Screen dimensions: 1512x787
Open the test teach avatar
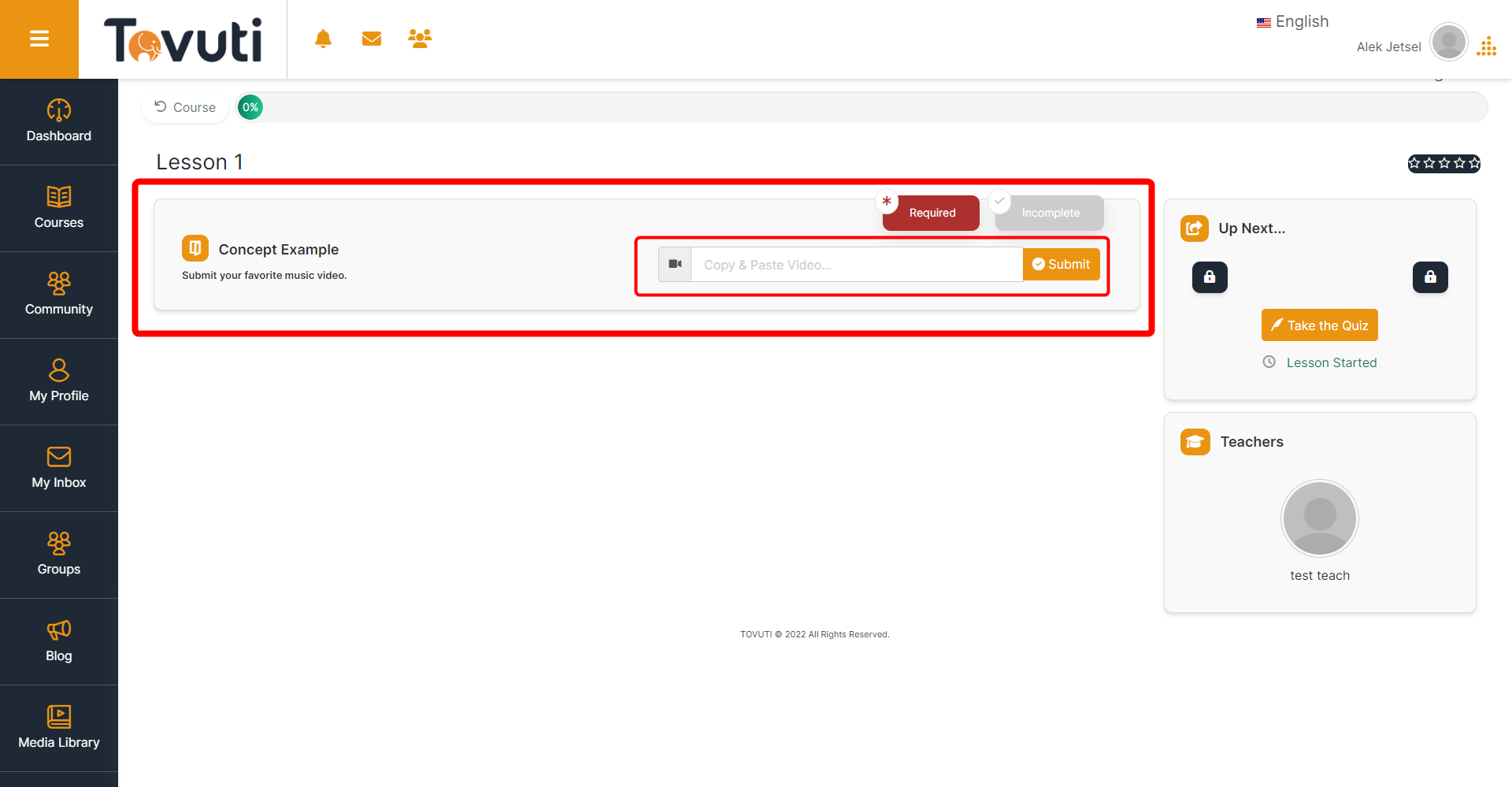coord(1320,518)
